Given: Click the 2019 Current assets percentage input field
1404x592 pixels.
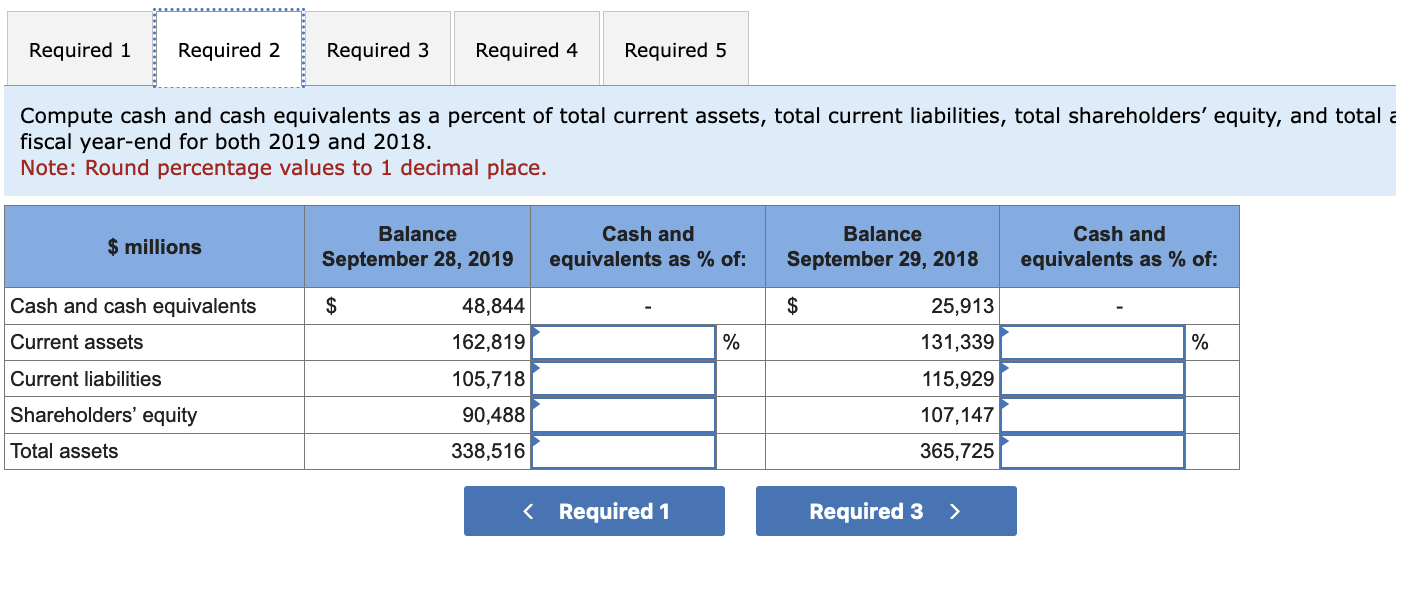Looking at the screenshot, I should point(624,342).
